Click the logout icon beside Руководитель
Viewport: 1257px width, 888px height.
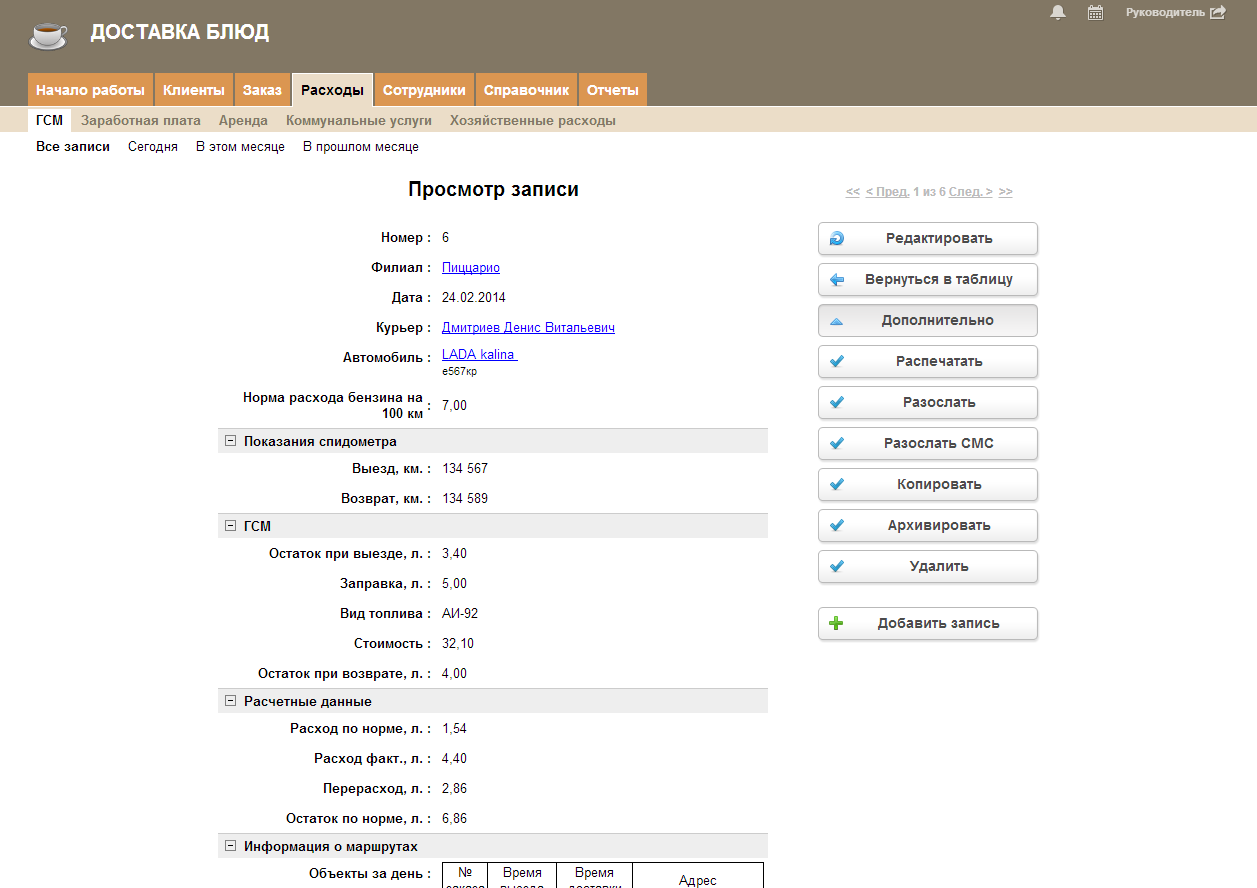coord(1217,13)
